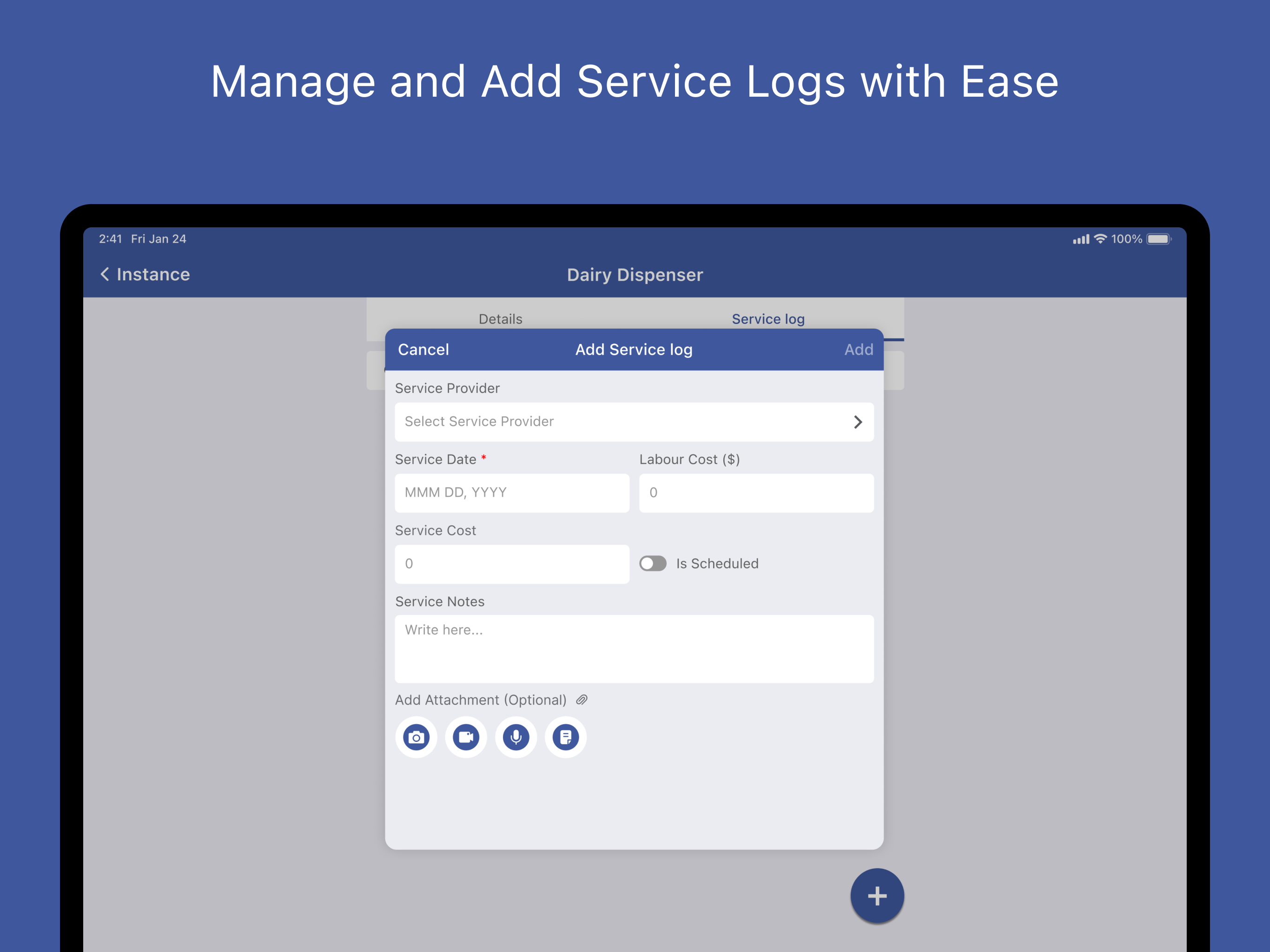1270x952 pixels.
Task: Tap the floating plus button
Action: coord(877,895)
